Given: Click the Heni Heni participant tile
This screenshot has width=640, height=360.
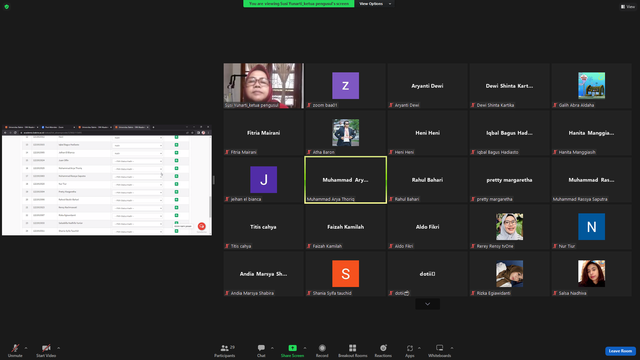Looking at the screenshot, I should (427, 133).
